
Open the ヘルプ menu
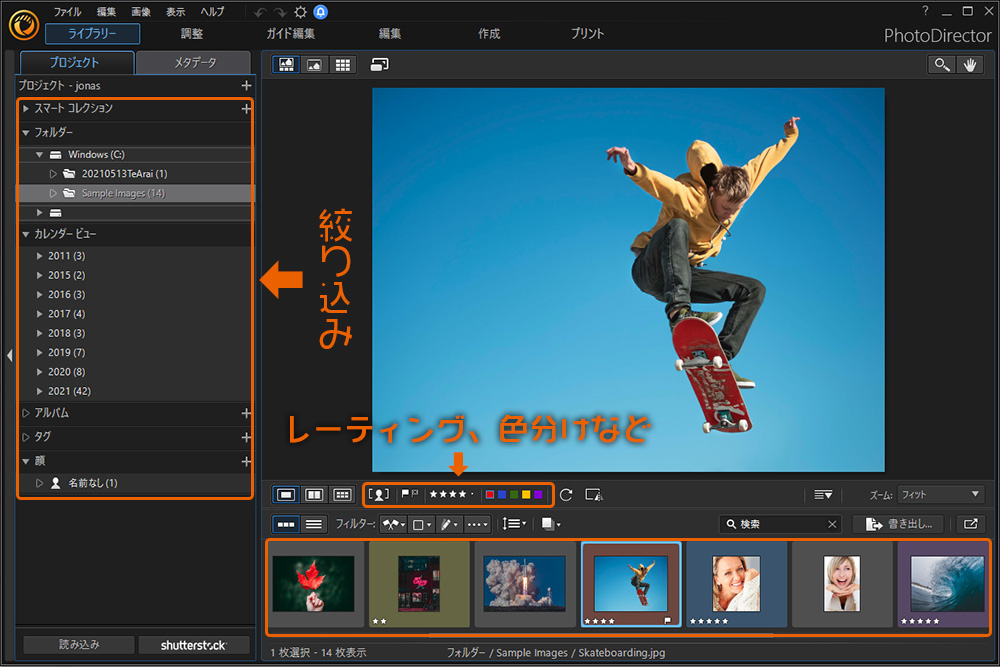pyautogui.click(x=212, y=11)
